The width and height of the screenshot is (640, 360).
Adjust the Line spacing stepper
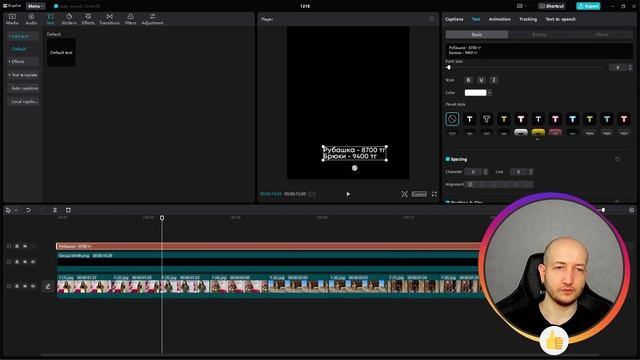[x=531, y=172]
